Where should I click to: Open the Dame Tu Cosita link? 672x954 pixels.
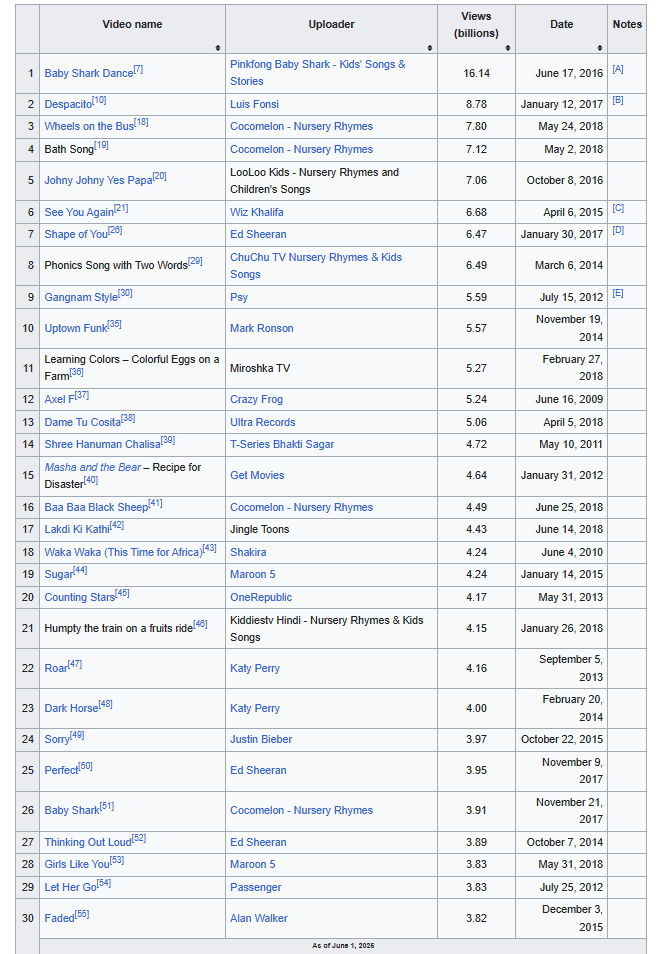click(x=83, y=423)
